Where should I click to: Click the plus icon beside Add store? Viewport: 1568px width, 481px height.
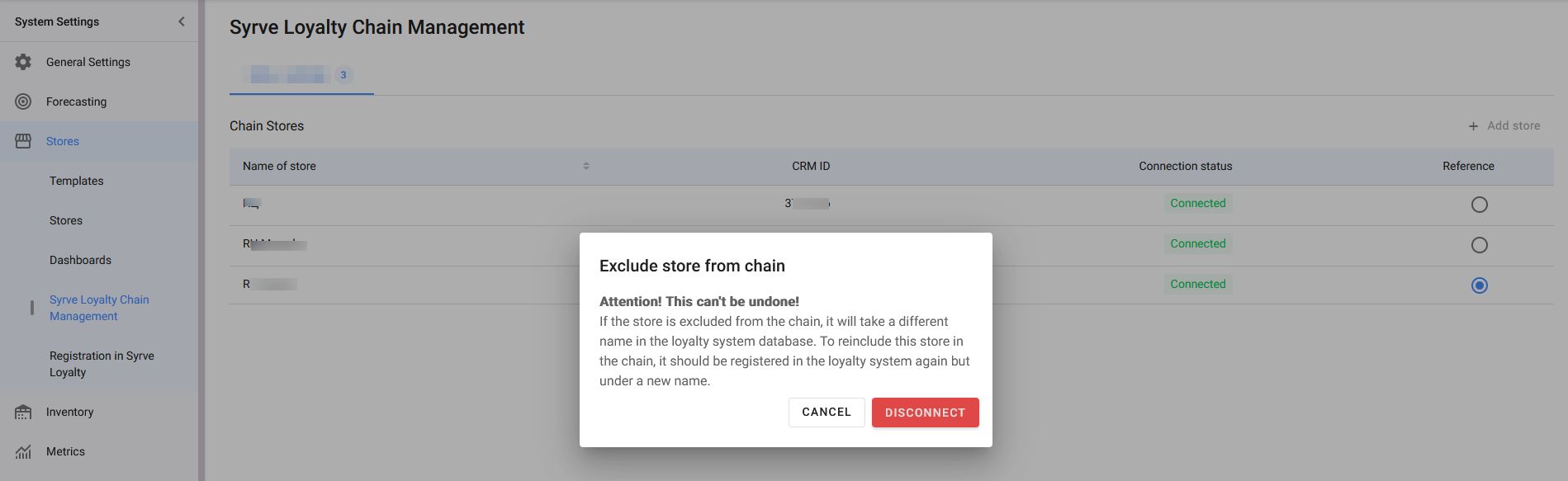coord(1473,126)
